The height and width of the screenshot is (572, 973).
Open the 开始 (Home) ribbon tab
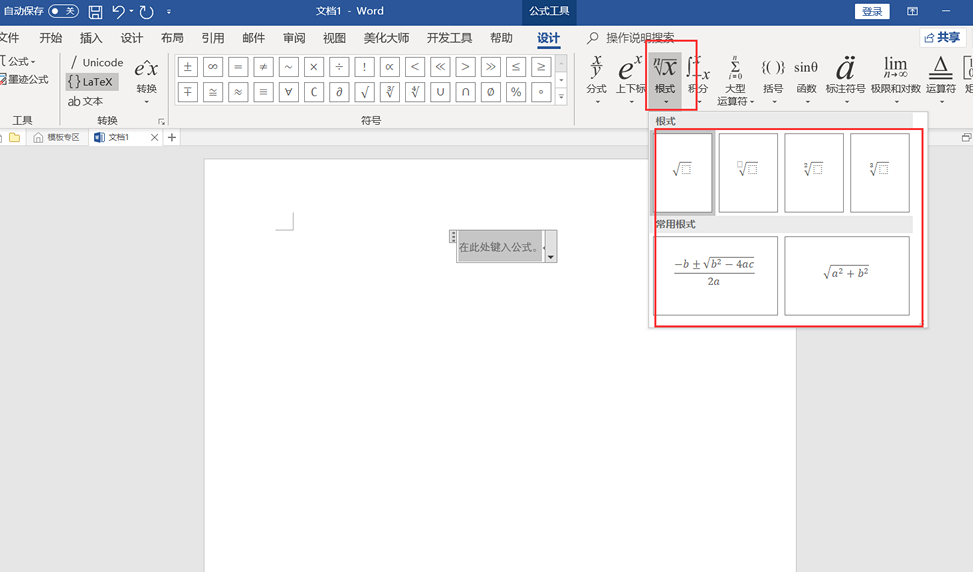pos(51,38)
